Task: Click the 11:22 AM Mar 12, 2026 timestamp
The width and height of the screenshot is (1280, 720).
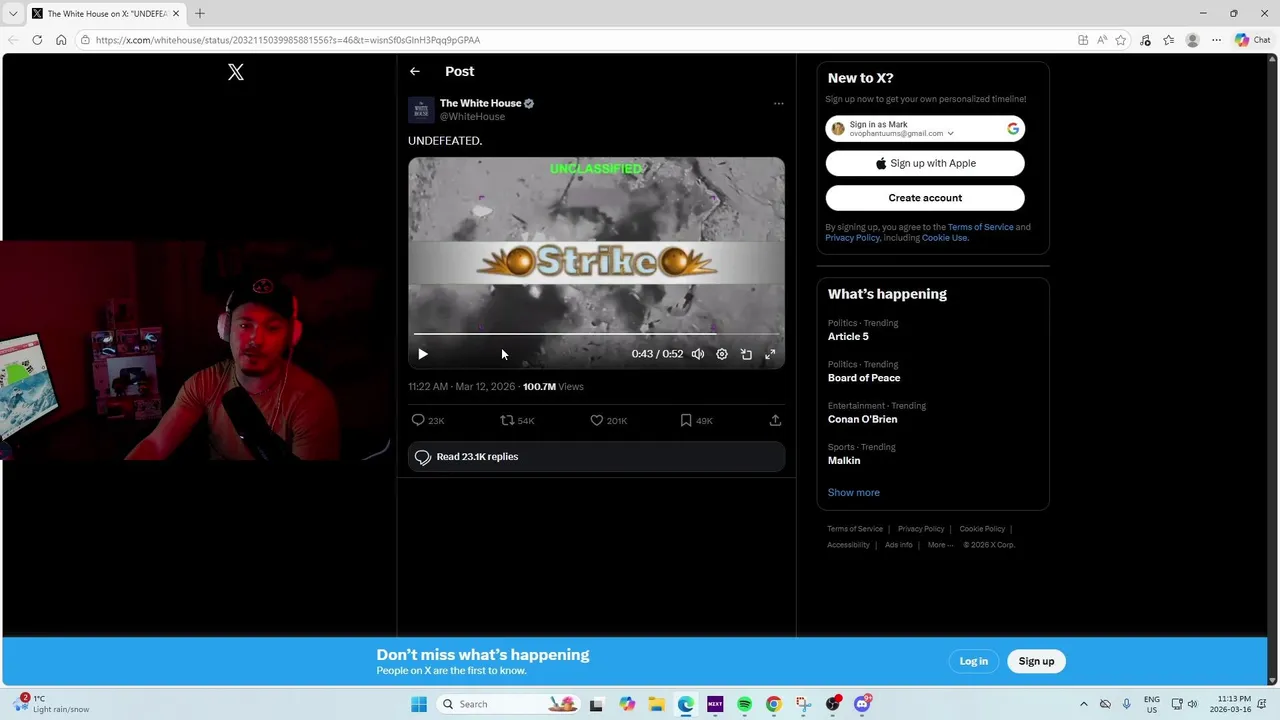Action: pyautogui.click(x=461, y=386)
